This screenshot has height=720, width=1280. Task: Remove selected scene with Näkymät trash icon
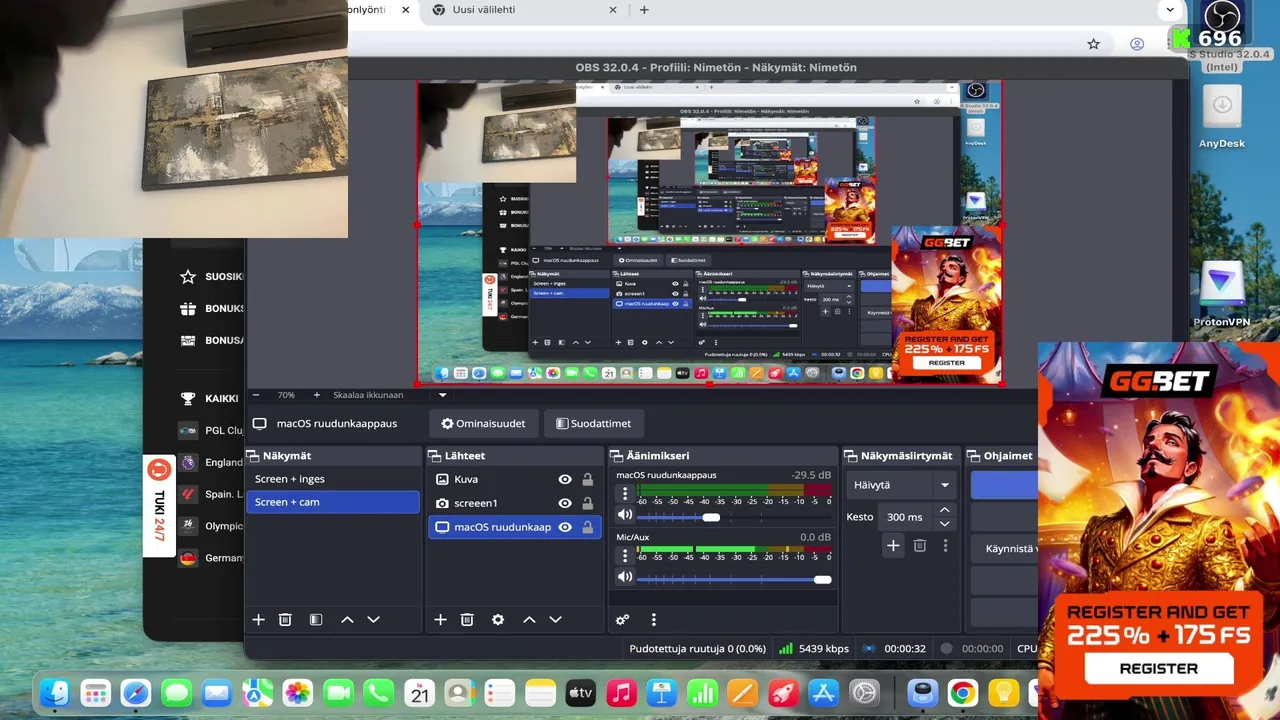285,620
